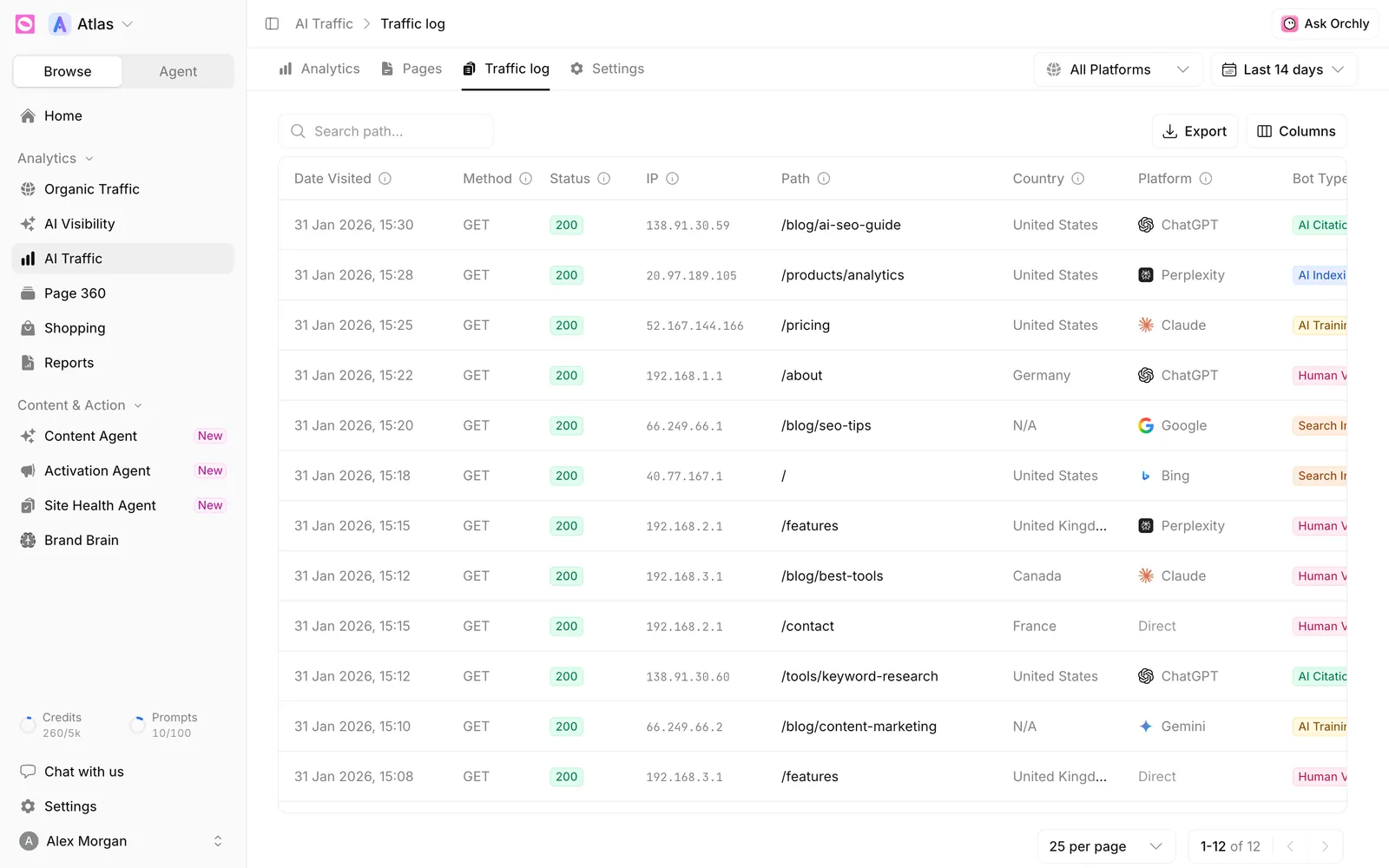Collapse the Analytics sidebar section
The height and width of the screenshot is (868, 1389).
pyautogui.click(x=56, y=158)
